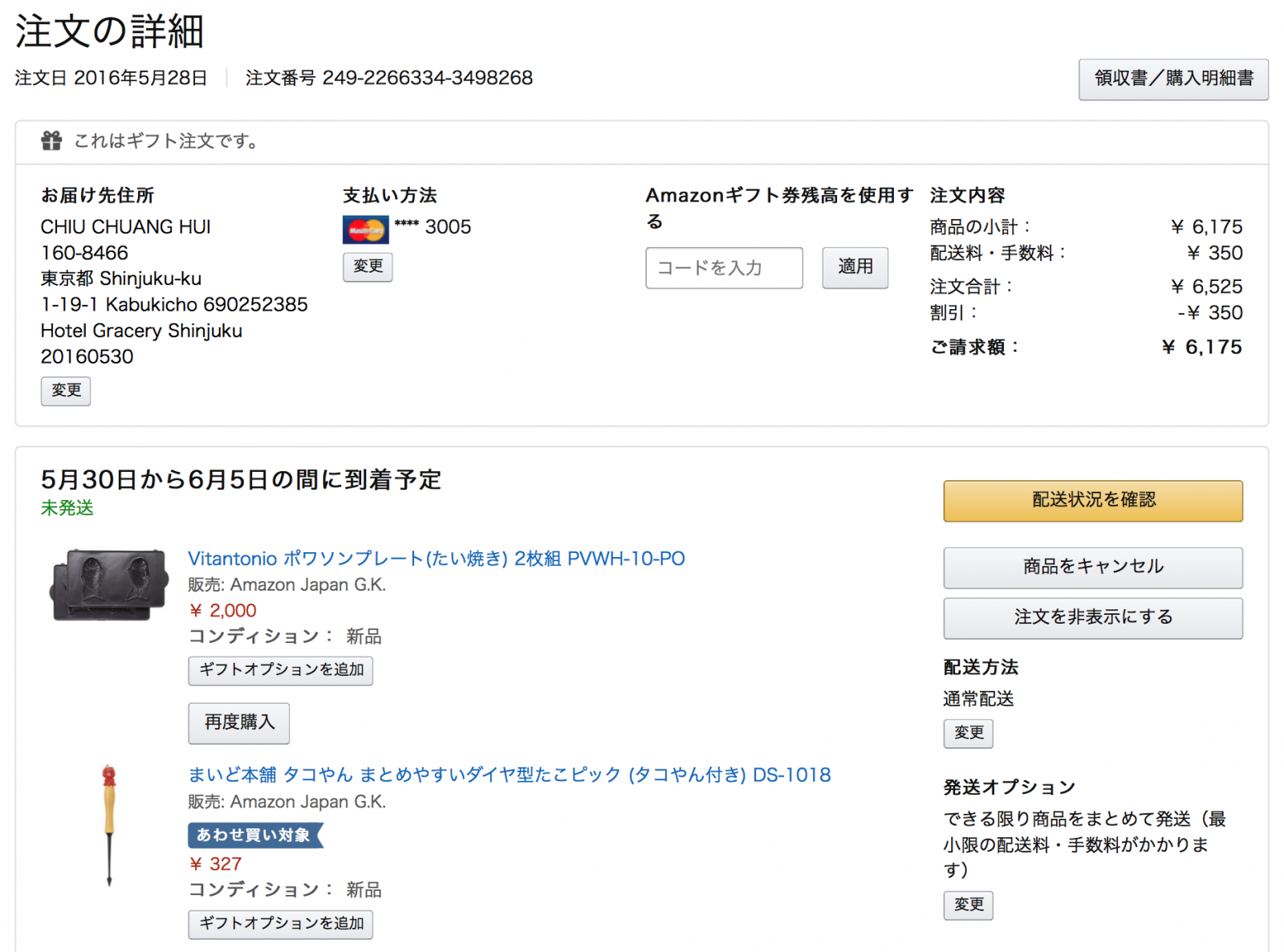Click the 通常配送 shipping method text
Image resolution: width=1284 pixels, height=952 pixels.
[978, 699]
